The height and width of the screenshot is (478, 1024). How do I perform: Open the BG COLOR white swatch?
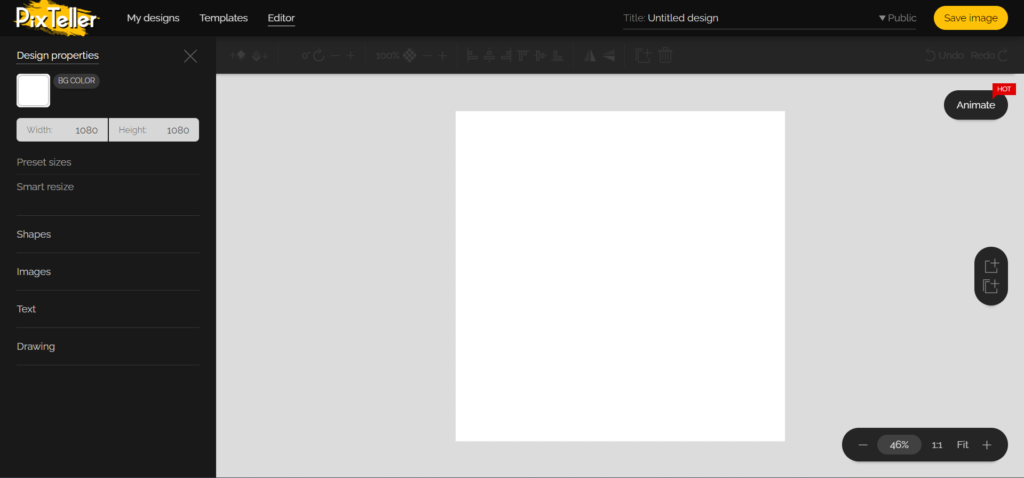tap(33, 91)
